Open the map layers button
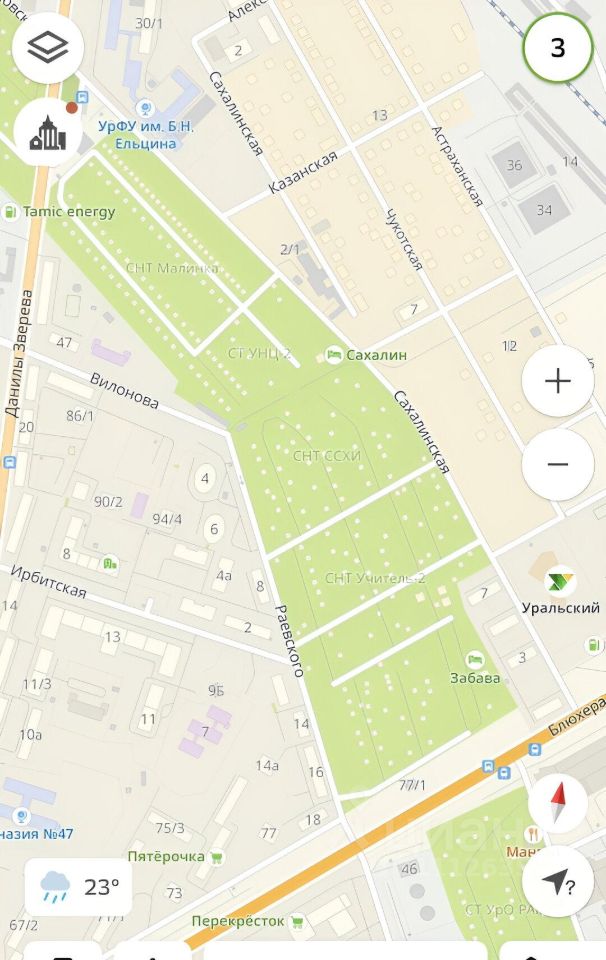Screen dimensions: 606x960 point(48,47)
